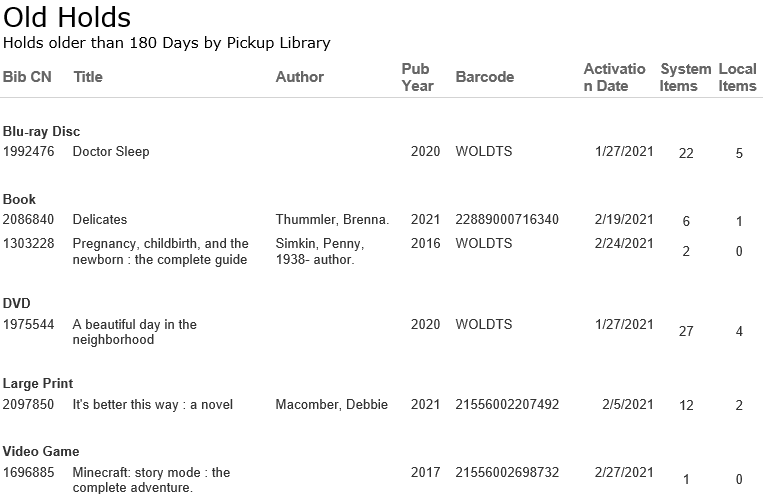
Task: Click the Local Items column header
Action: coord(737,77)
